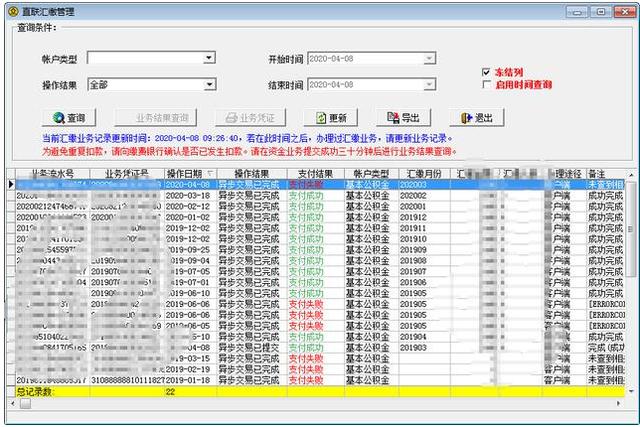Expand the 操作结果 dropdown showing 全部
This screenshot has width=640, height=427.
pos(209,85)
